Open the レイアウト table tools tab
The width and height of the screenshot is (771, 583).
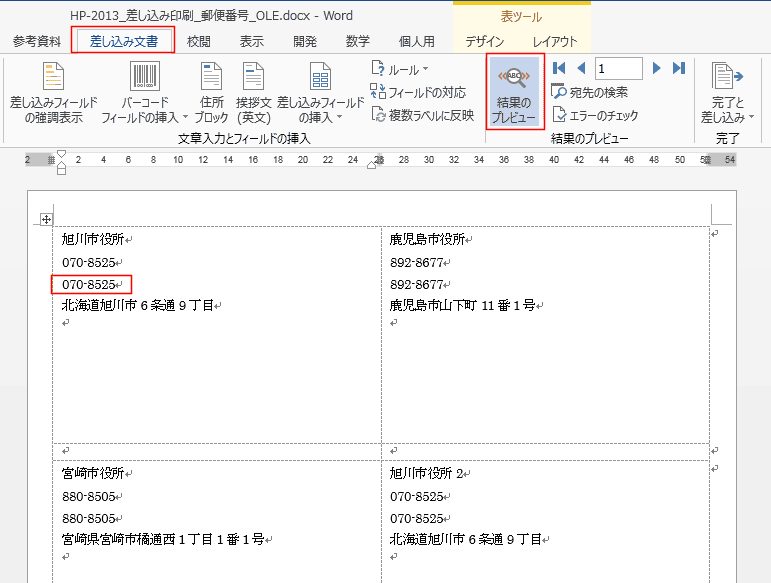(x=555, y=41)
